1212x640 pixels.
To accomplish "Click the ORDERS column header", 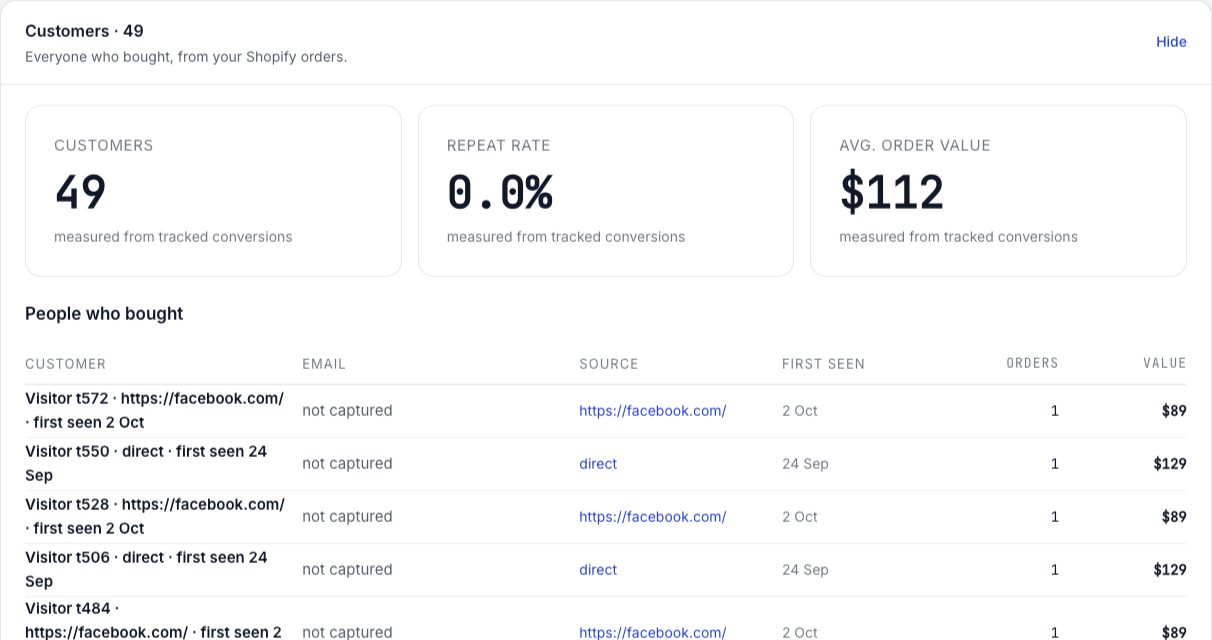I will (x=1032, y=364).
